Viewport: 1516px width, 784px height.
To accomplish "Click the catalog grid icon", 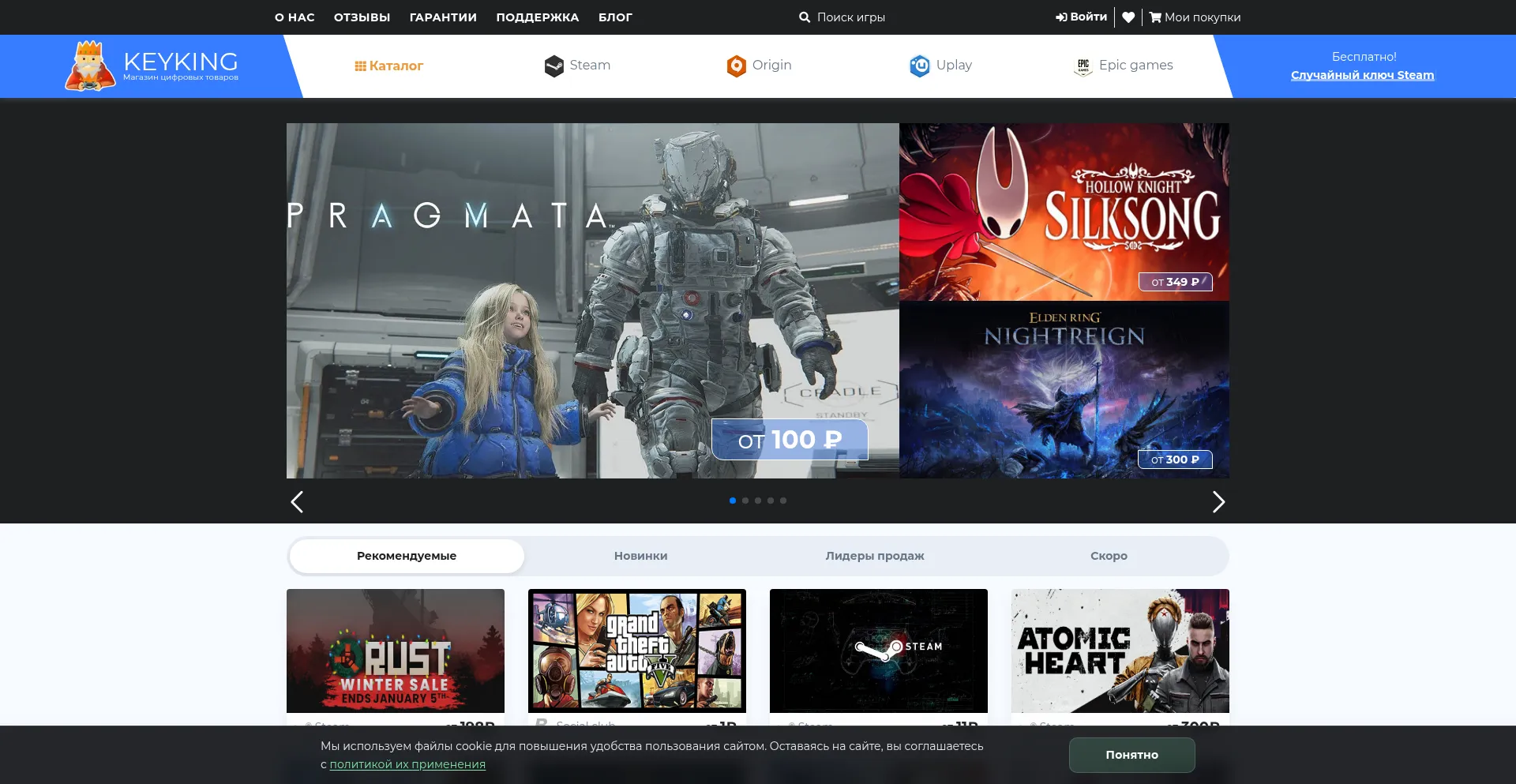I will coord(360,66).
